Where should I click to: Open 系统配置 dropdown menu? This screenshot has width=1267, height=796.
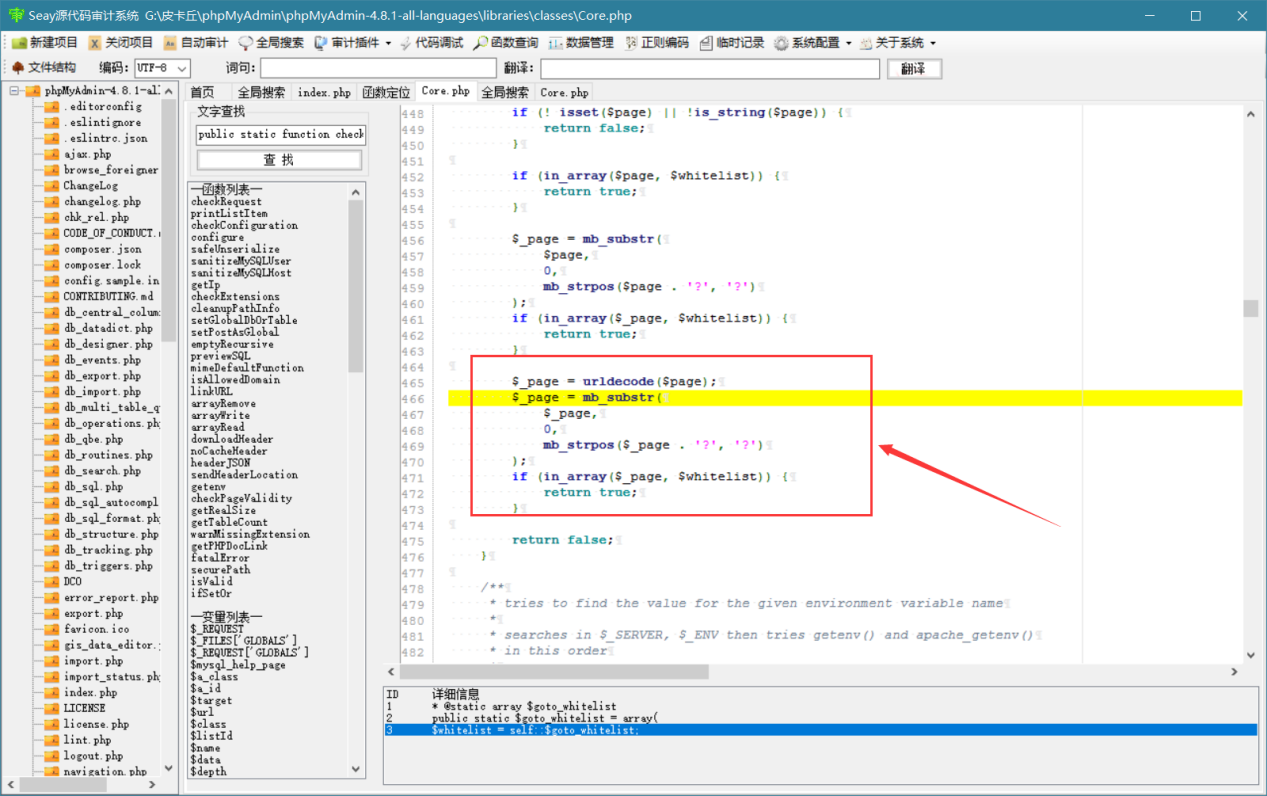click(812, 43)
